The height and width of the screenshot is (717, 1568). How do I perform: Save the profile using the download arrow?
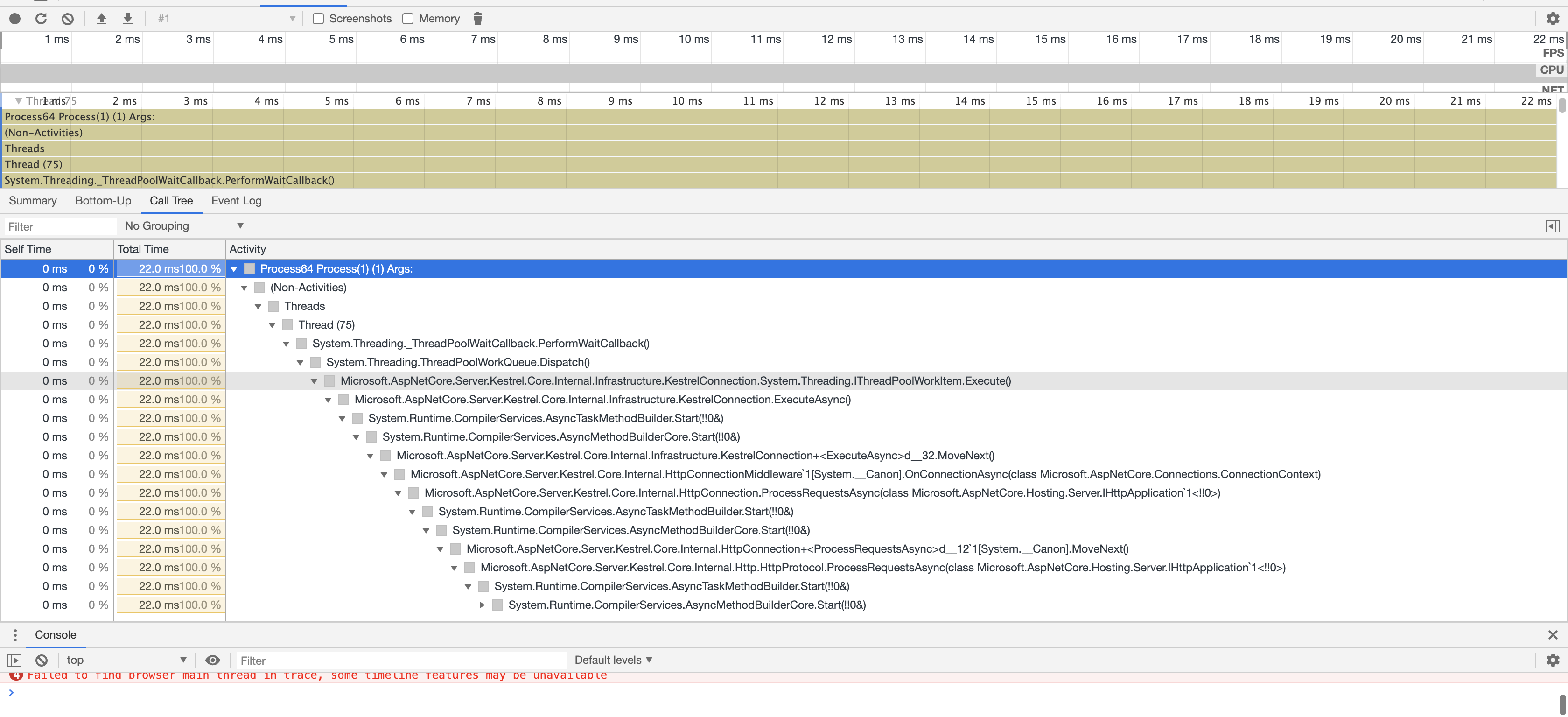(x=128, y=19)
